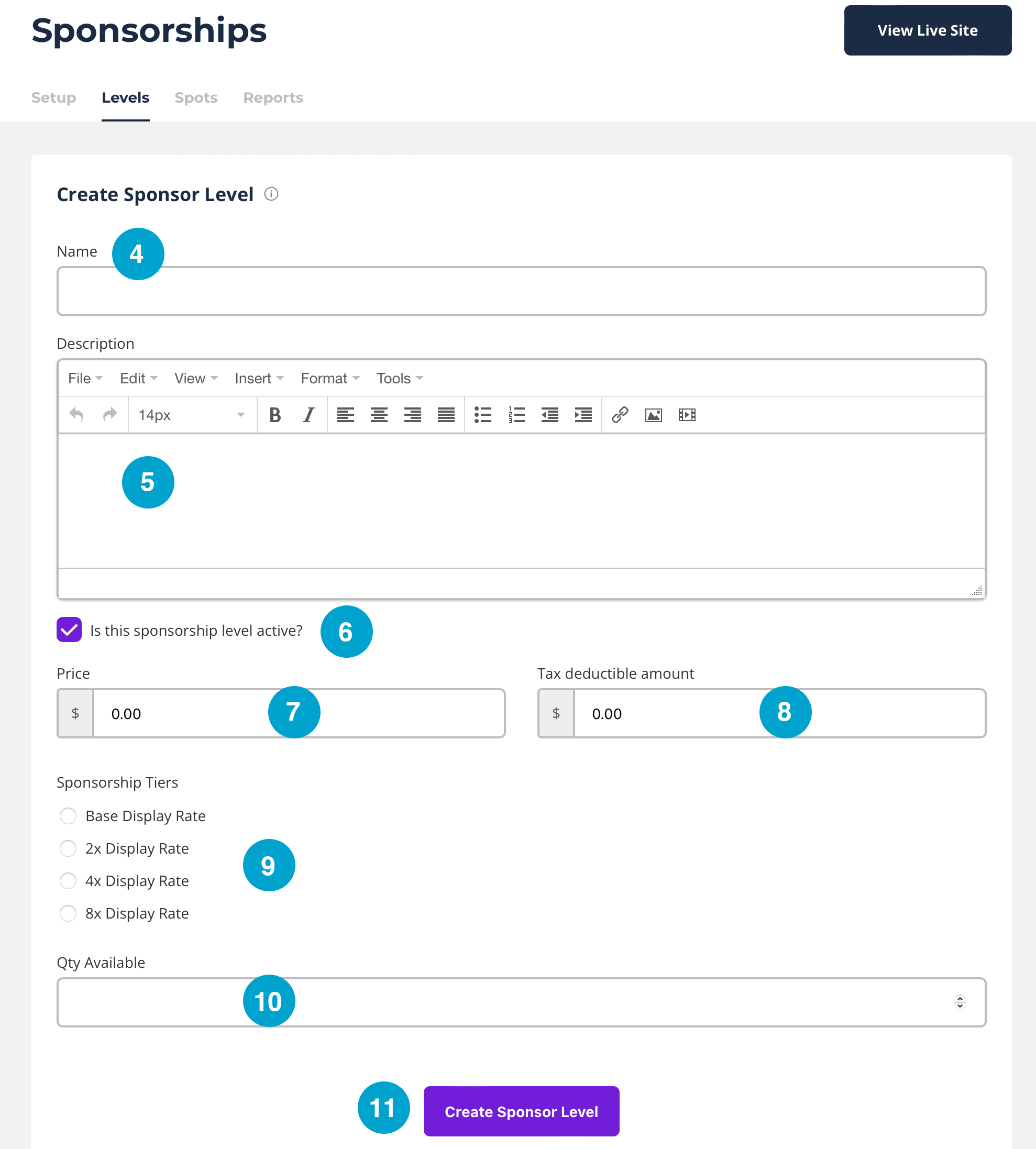
Task: Insert a numbered list
Action: tap(516, 415)
